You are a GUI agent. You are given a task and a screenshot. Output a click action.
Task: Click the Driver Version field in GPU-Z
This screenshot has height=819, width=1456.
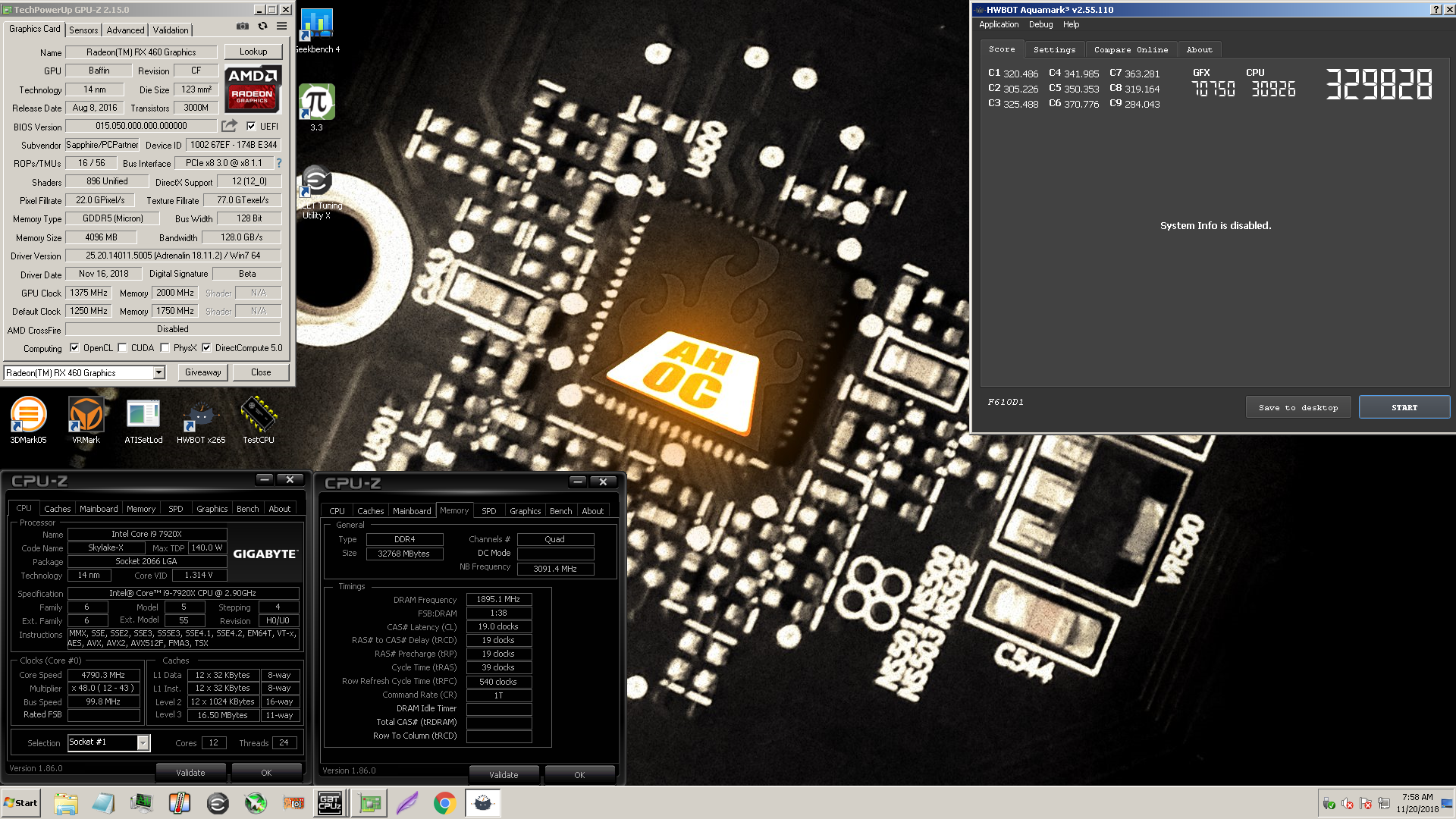[x=173, y=256]
